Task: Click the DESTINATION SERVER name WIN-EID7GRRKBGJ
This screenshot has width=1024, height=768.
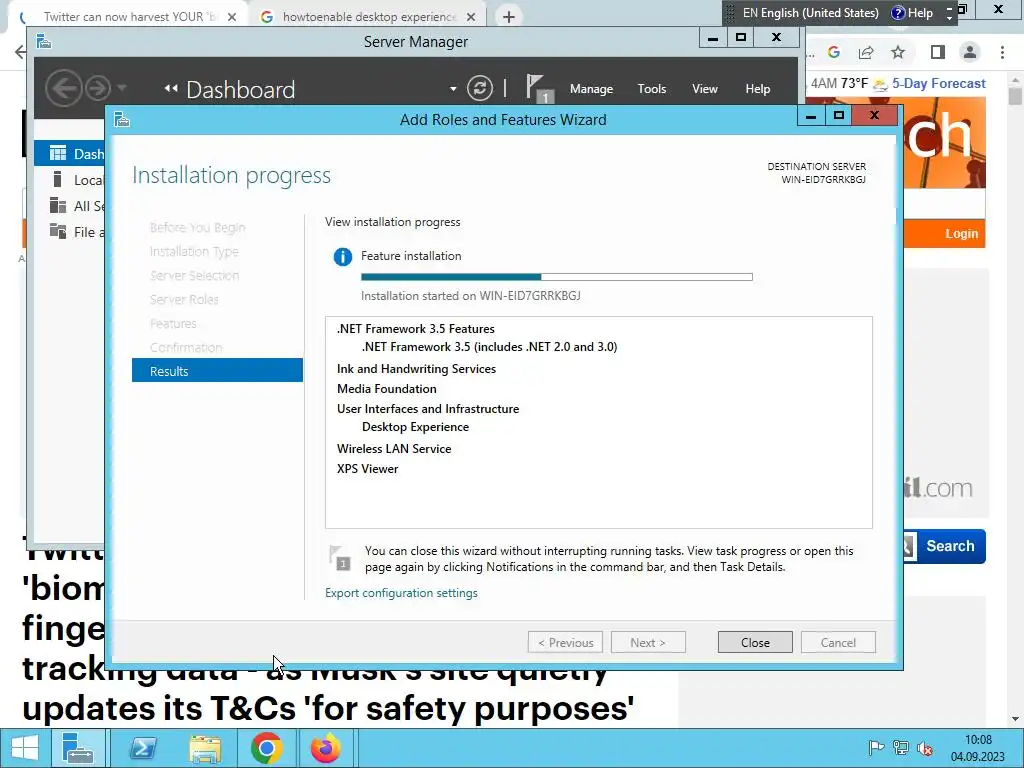Action: (823, 180)
